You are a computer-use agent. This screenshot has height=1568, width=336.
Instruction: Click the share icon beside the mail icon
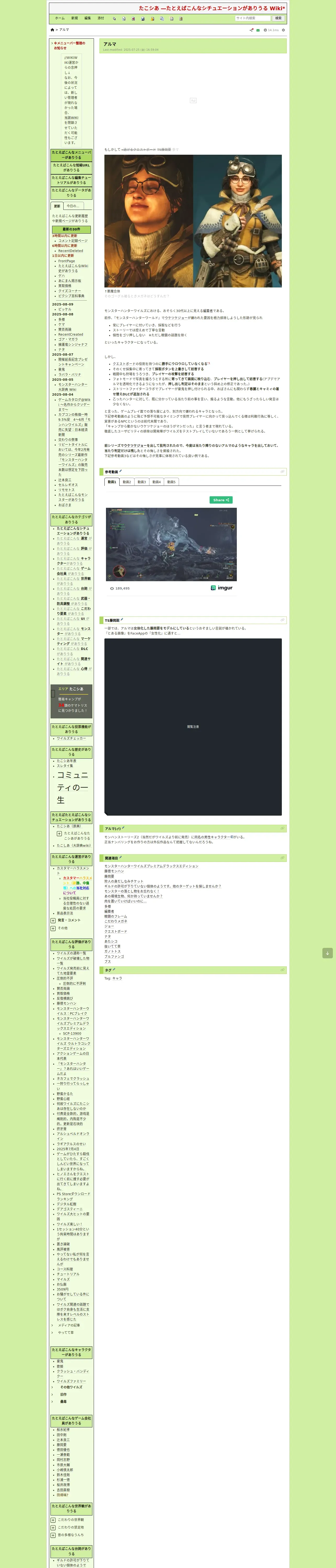[x=251, y=30]
